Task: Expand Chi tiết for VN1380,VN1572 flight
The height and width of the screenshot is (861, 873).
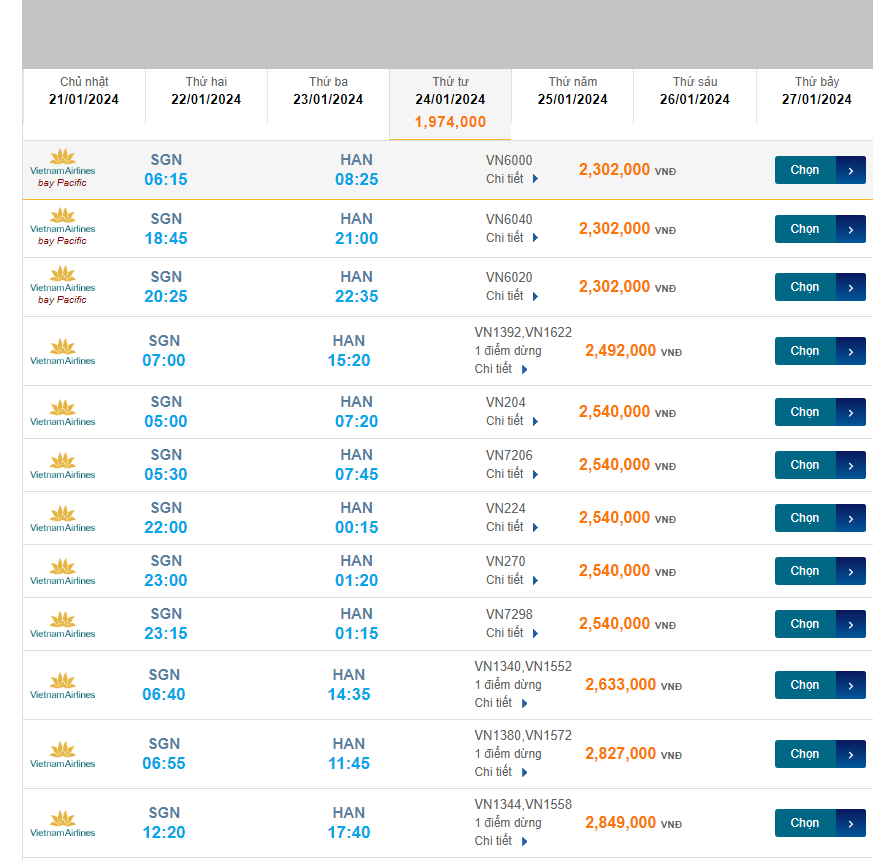Action: click(500, 772)
